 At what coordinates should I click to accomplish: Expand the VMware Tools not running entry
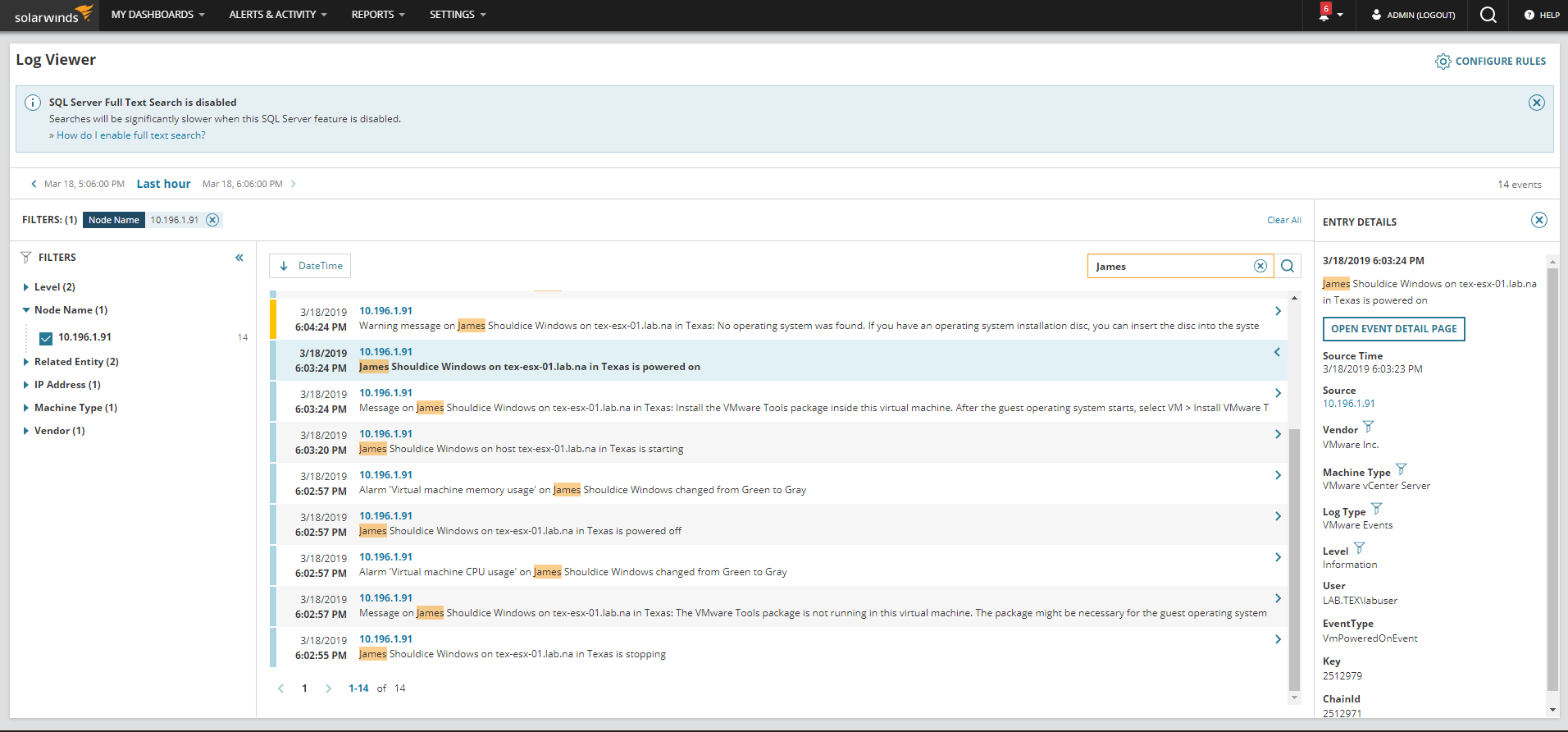pos(1278,598)
